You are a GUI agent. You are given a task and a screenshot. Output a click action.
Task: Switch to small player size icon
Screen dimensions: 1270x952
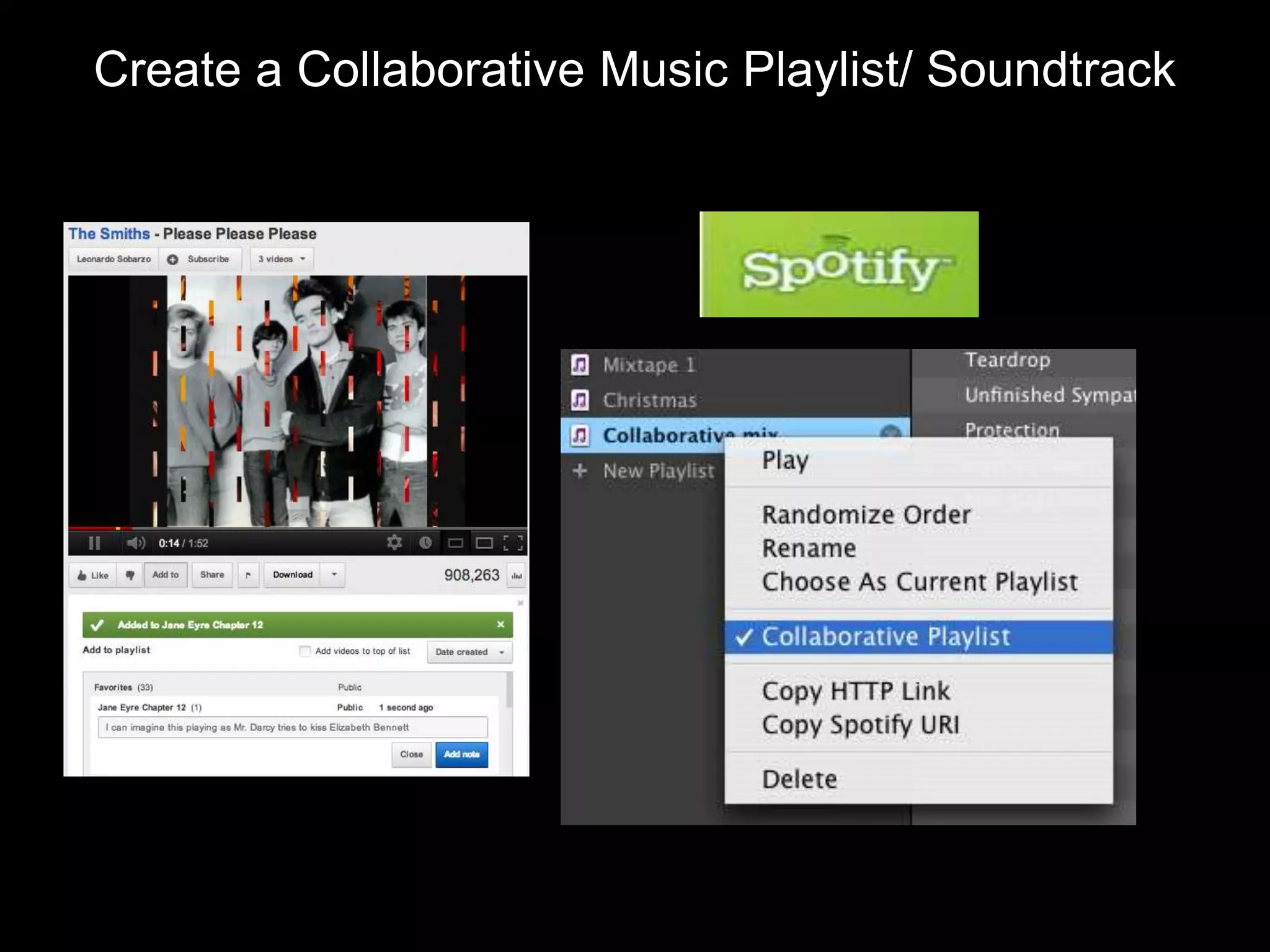pos(456,544)
